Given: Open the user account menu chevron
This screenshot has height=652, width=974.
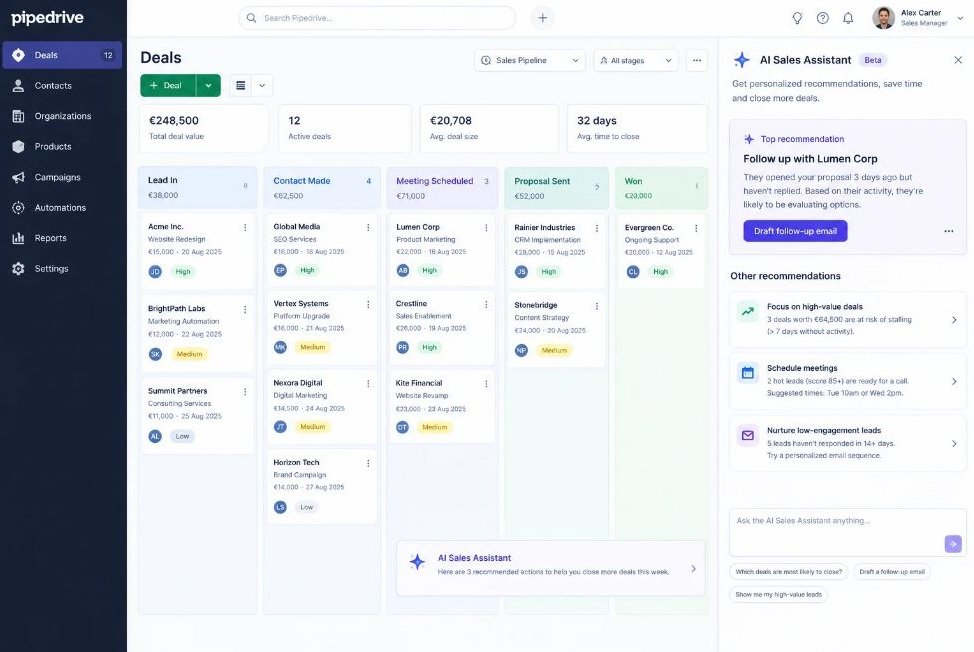Looking at the screenshot, I should coord(960,18).
